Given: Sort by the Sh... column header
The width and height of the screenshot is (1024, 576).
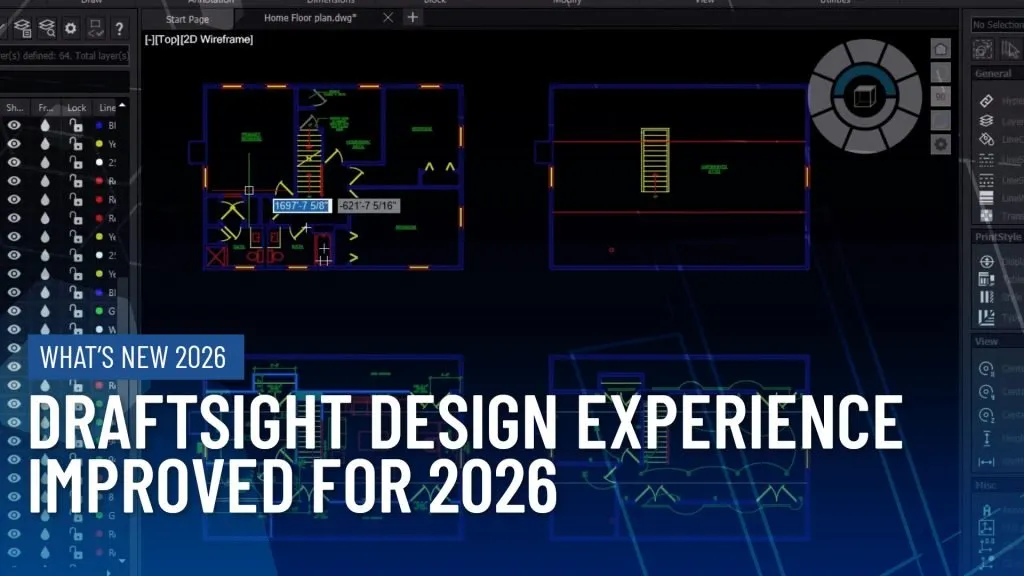Looking at the screenshot, I should [14, 107].
